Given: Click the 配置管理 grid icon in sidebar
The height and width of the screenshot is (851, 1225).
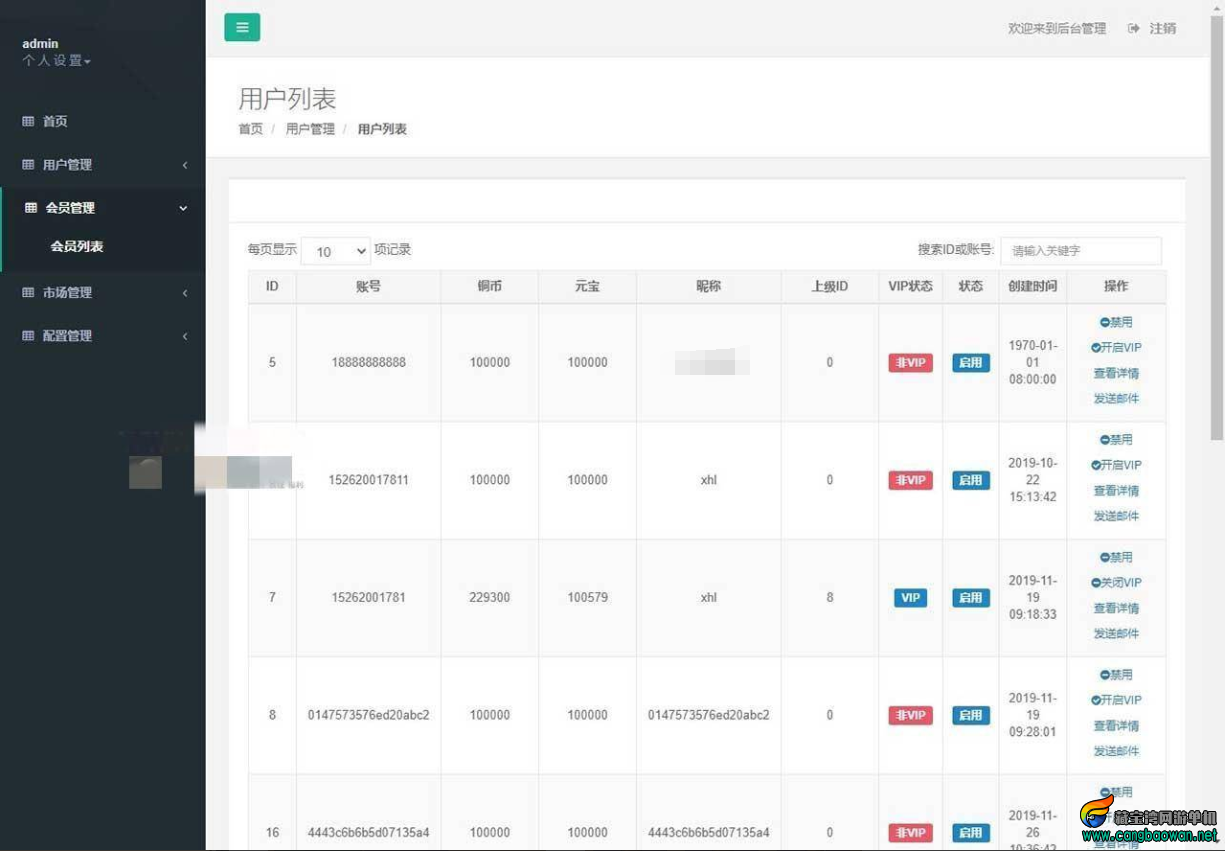Looking at the screenshot, I should 28,336.
